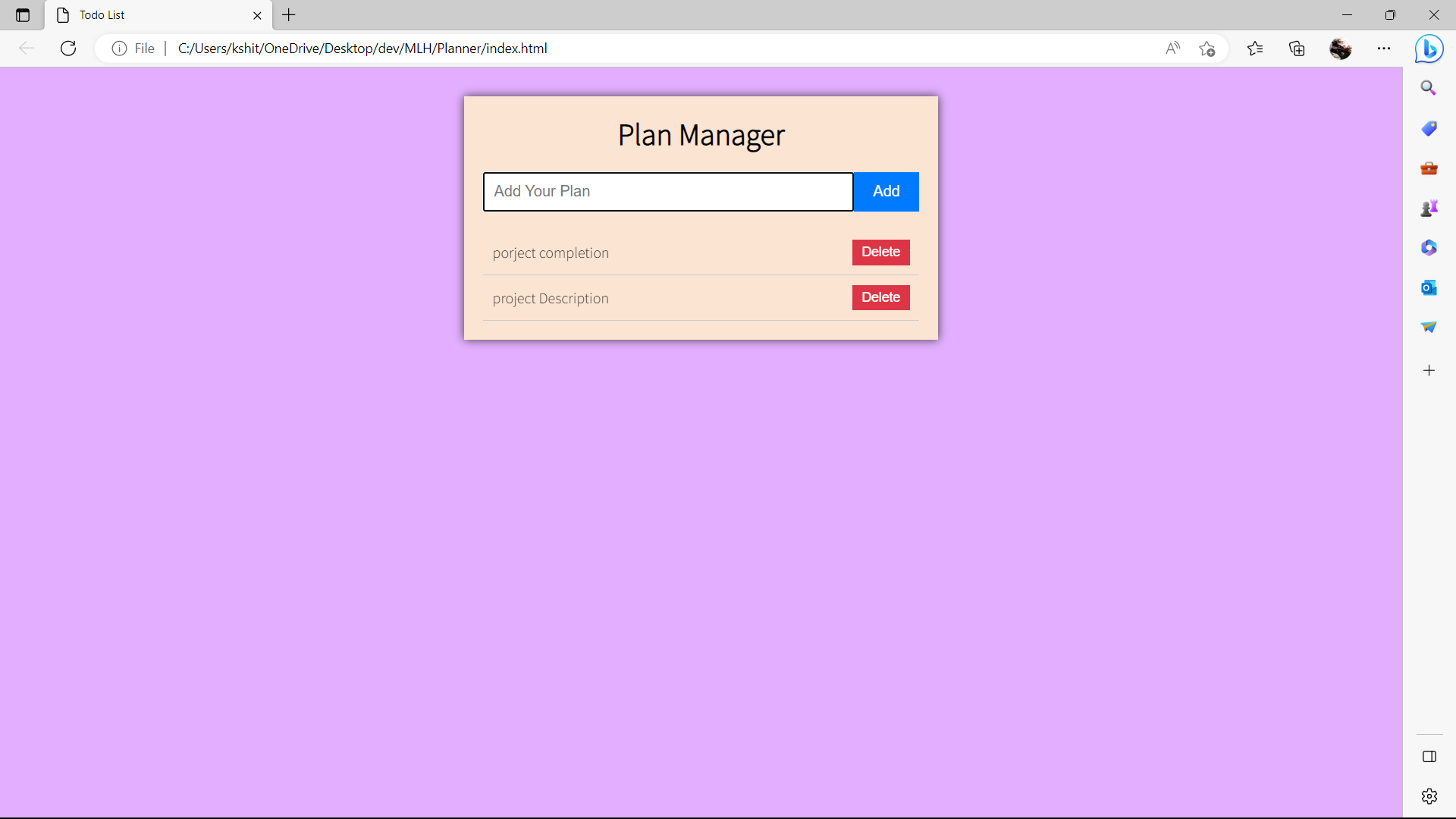This screenshot has width=1456, height=819.
Task: Add a sidebar app with plus
Action: (x=1429, y=371)
